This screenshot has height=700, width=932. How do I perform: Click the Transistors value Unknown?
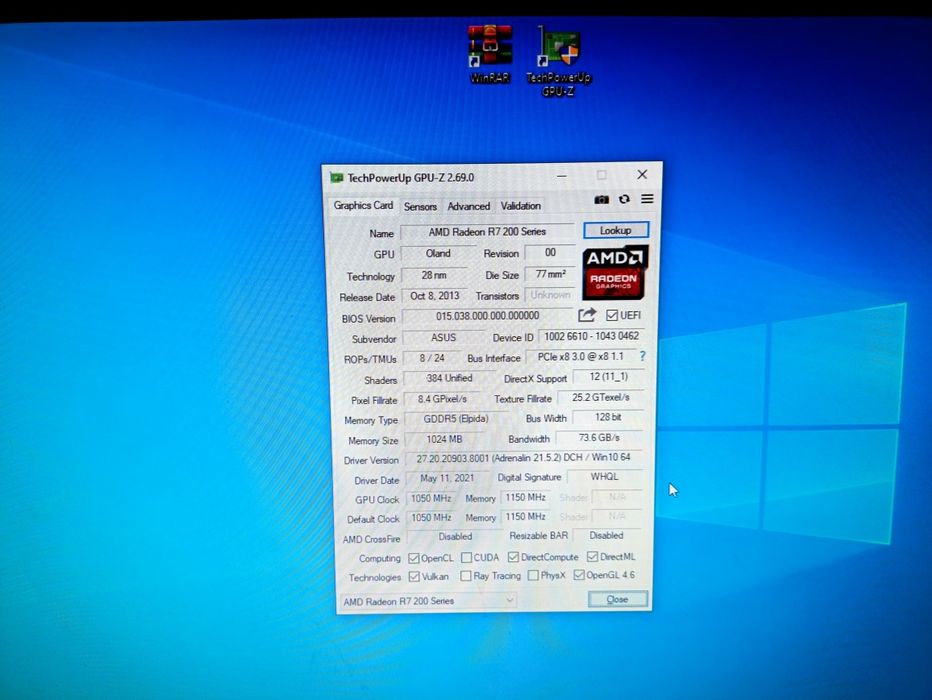[x=550, y=295]
